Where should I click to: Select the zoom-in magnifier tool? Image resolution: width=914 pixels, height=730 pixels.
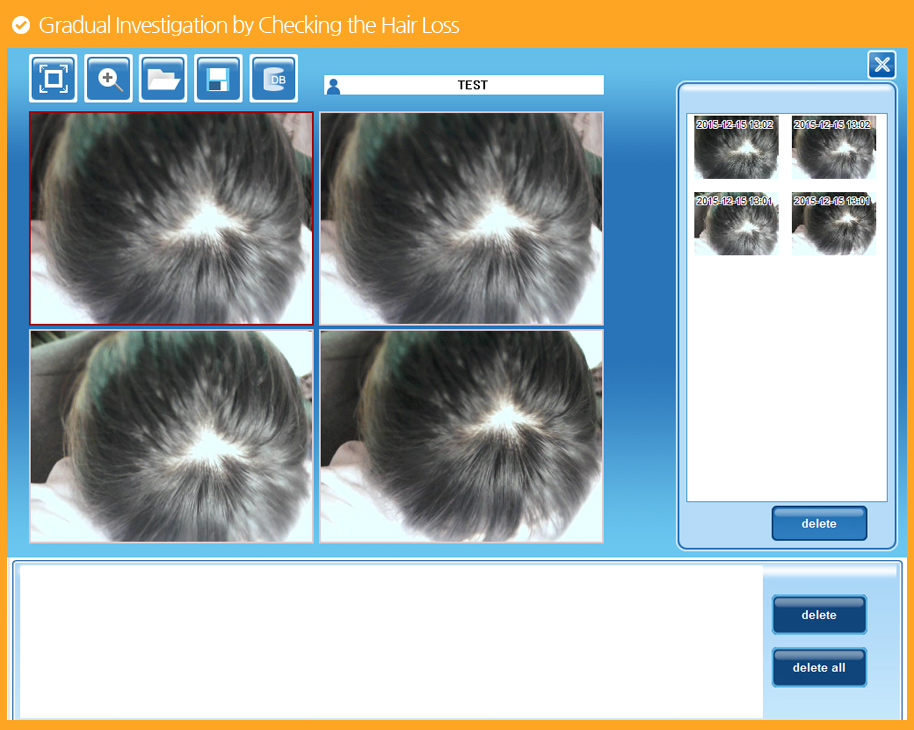click(108, 79)
